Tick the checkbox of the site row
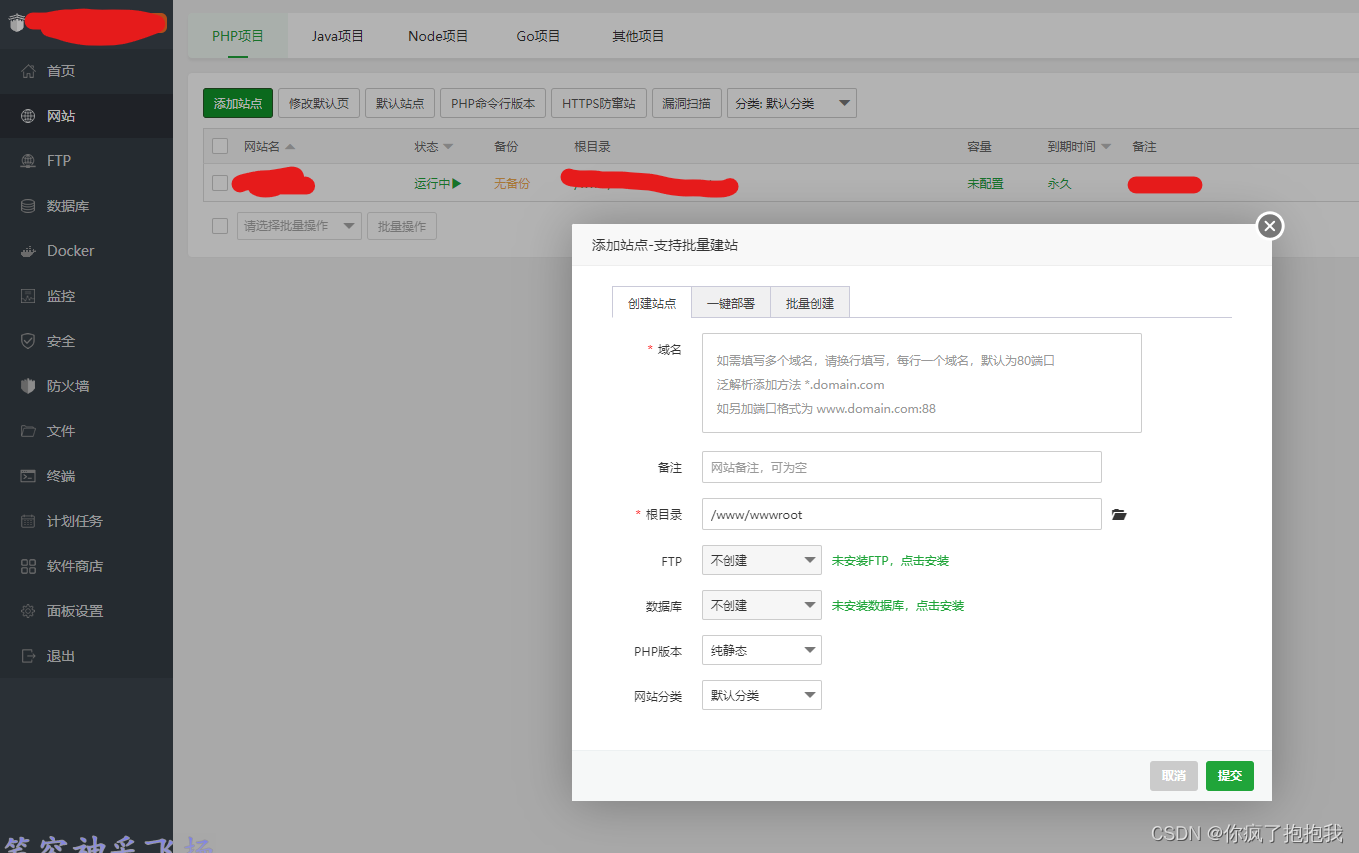The height and width of the screenshot is (853, 1359). tap(220, 183)
